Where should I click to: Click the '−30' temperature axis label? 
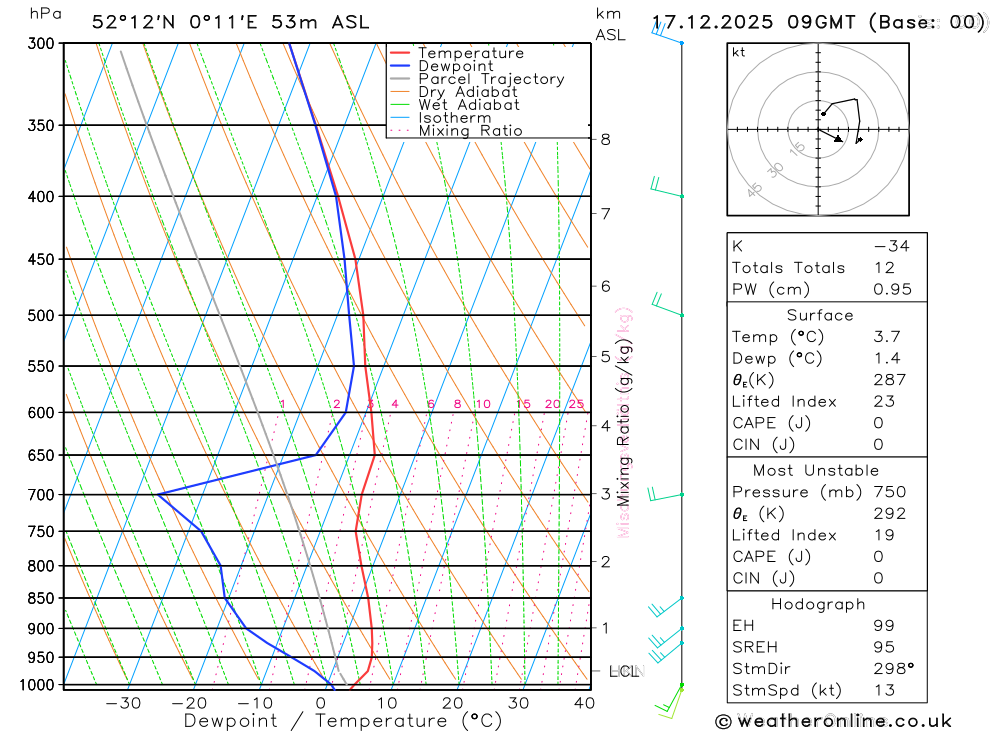tap(123, 703)
